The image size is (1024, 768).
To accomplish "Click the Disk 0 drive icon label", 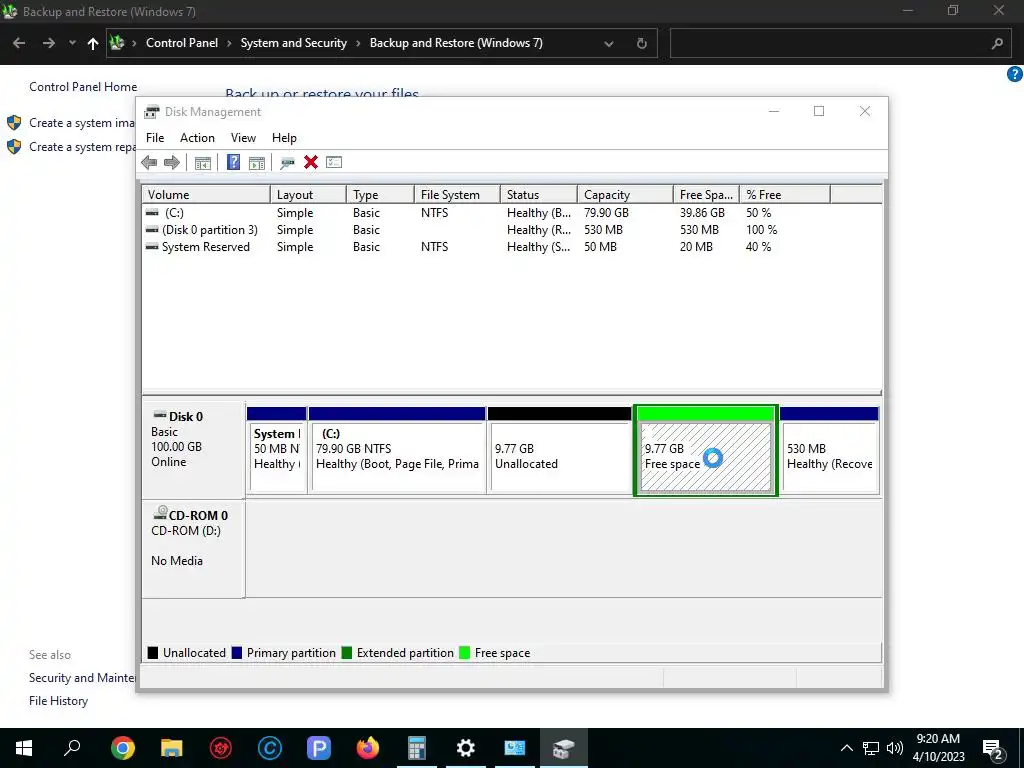I will (x=178, y=416).
